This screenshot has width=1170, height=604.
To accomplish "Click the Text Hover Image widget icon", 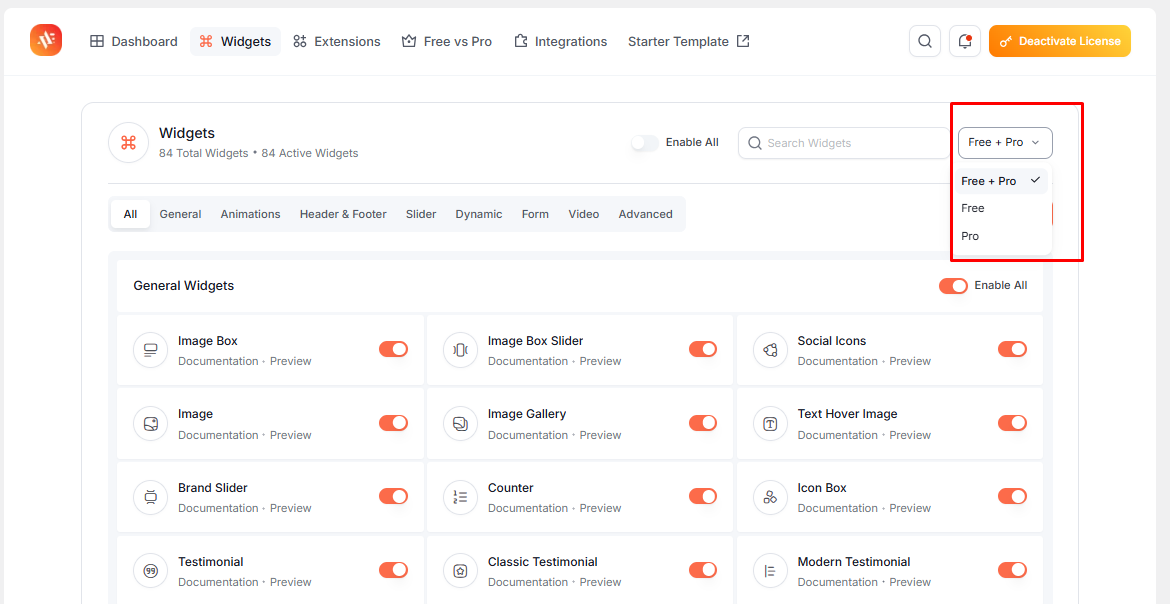I will tap(770, 423).
